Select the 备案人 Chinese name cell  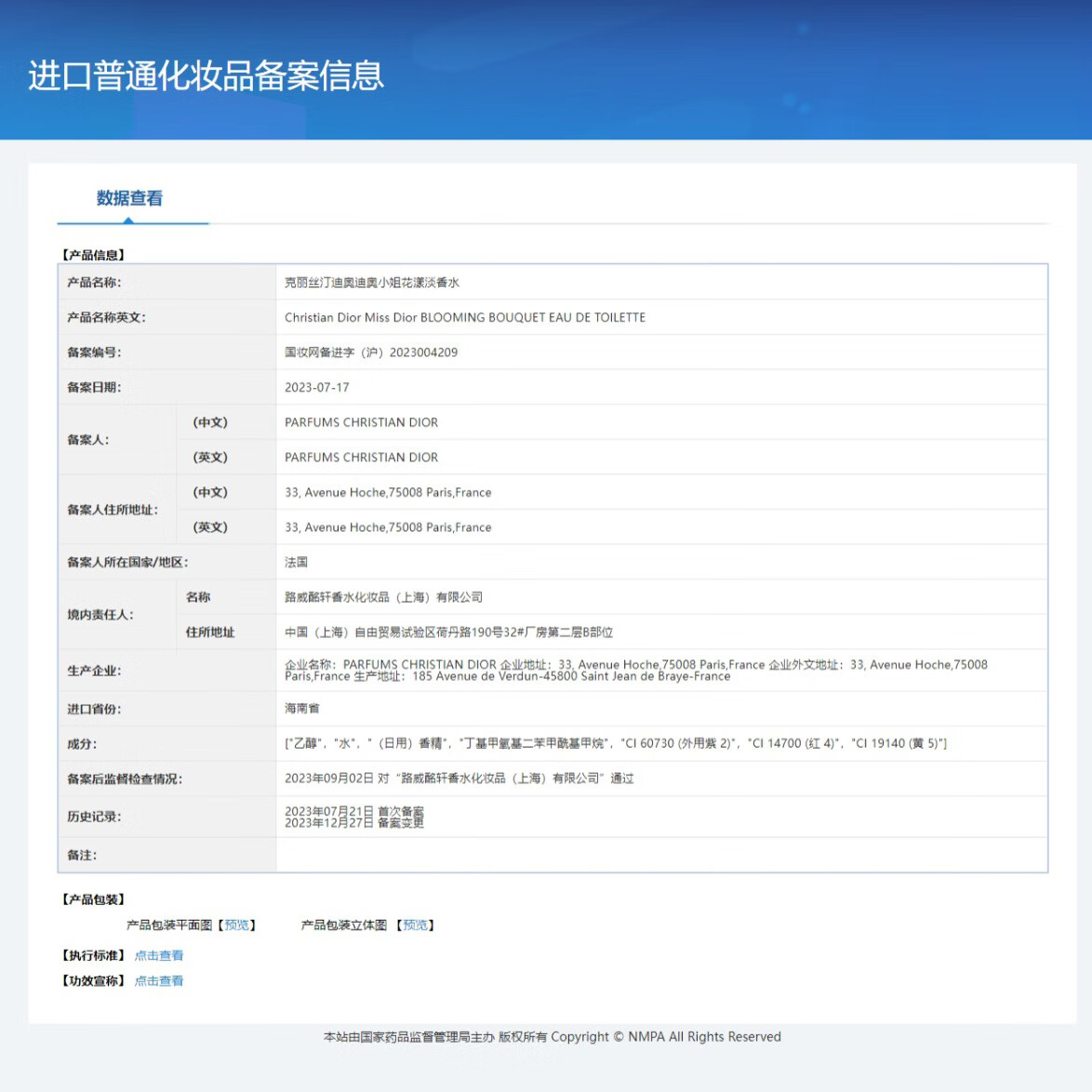362,421
